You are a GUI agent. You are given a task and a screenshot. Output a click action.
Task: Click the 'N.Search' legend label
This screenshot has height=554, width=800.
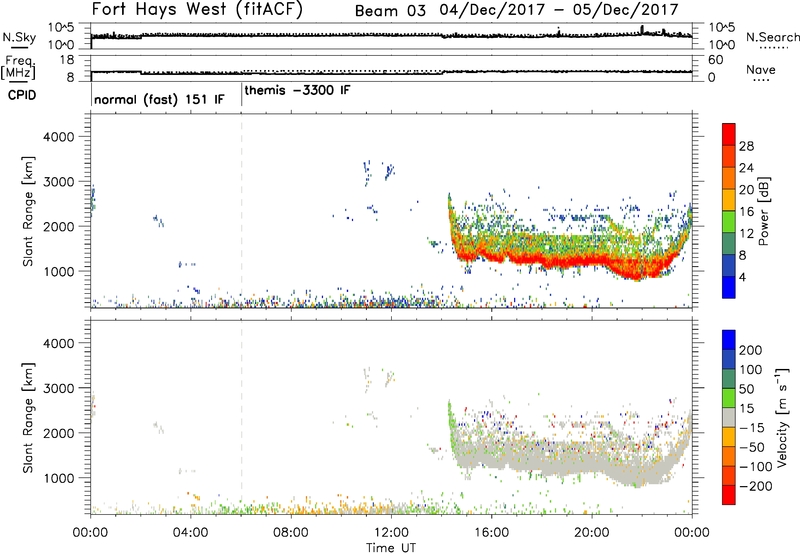click(773, 37)
